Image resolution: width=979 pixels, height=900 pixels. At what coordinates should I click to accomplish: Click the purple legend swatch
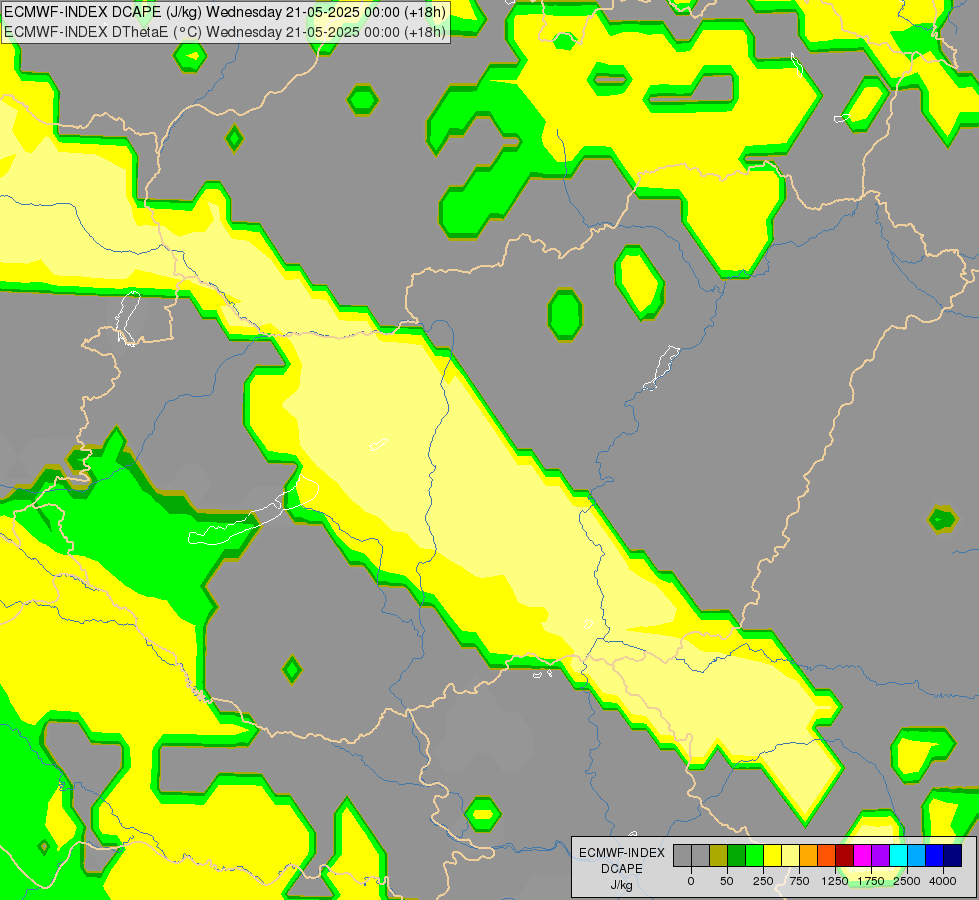[880, 856]
